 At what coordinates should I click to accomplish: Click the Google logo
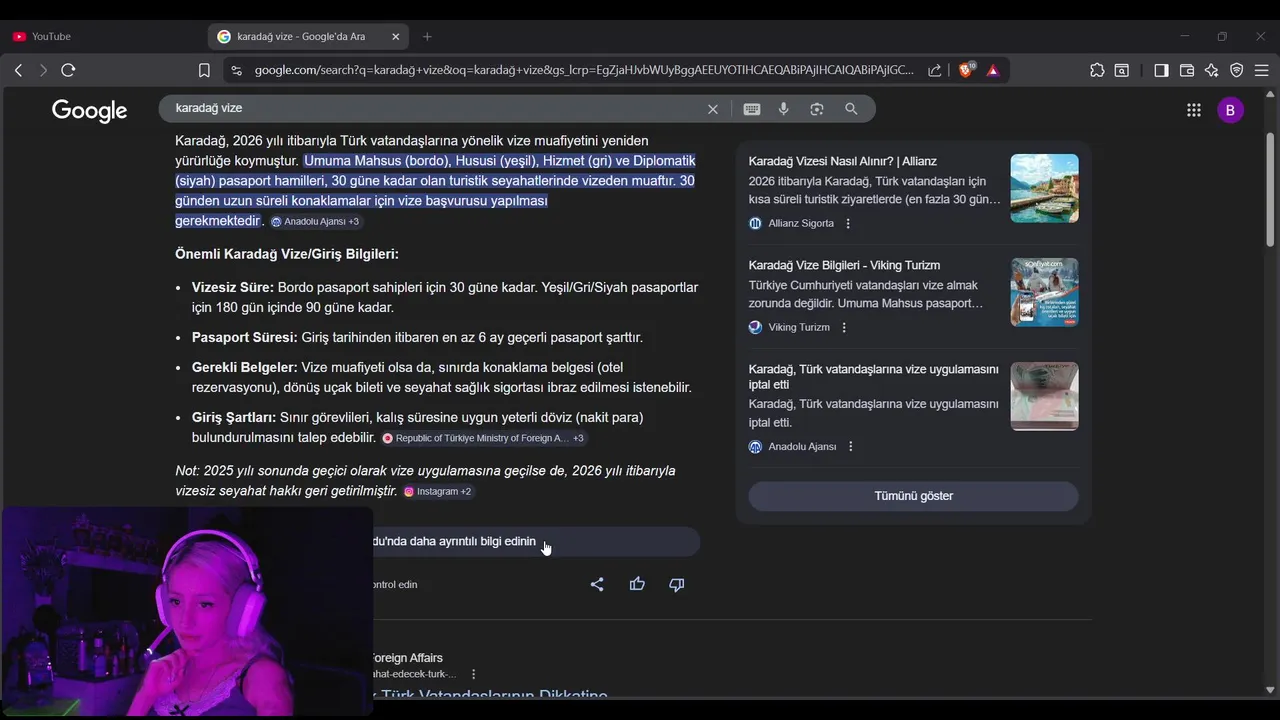90,111
